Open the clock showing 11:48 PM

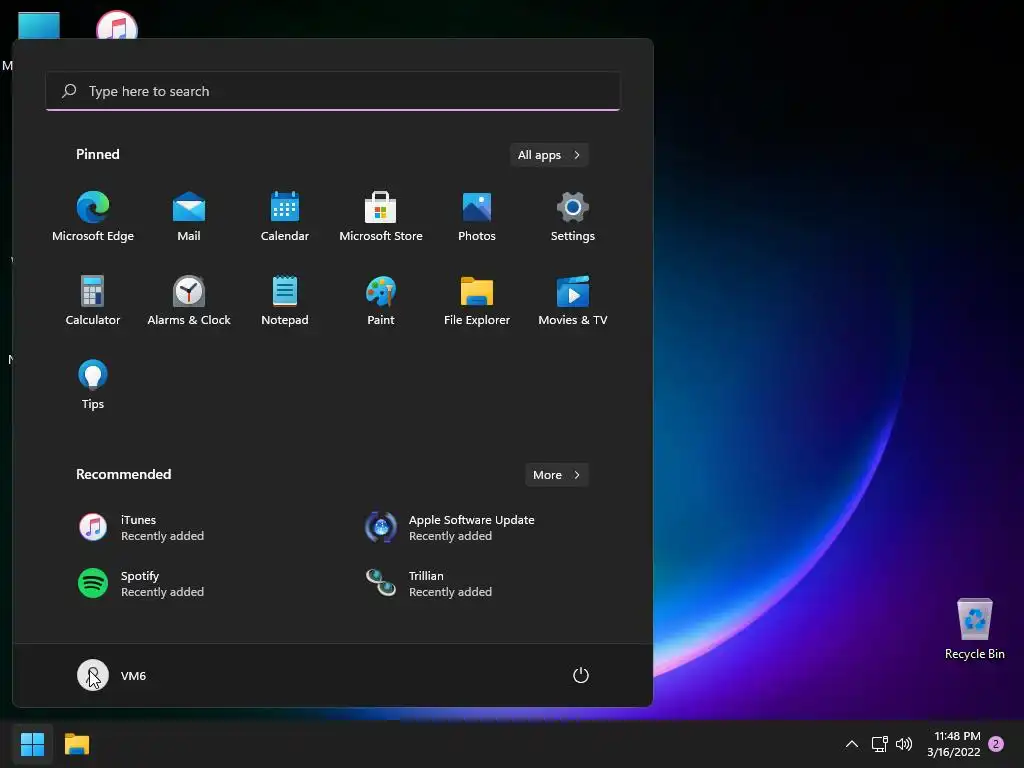coord(953,744)
